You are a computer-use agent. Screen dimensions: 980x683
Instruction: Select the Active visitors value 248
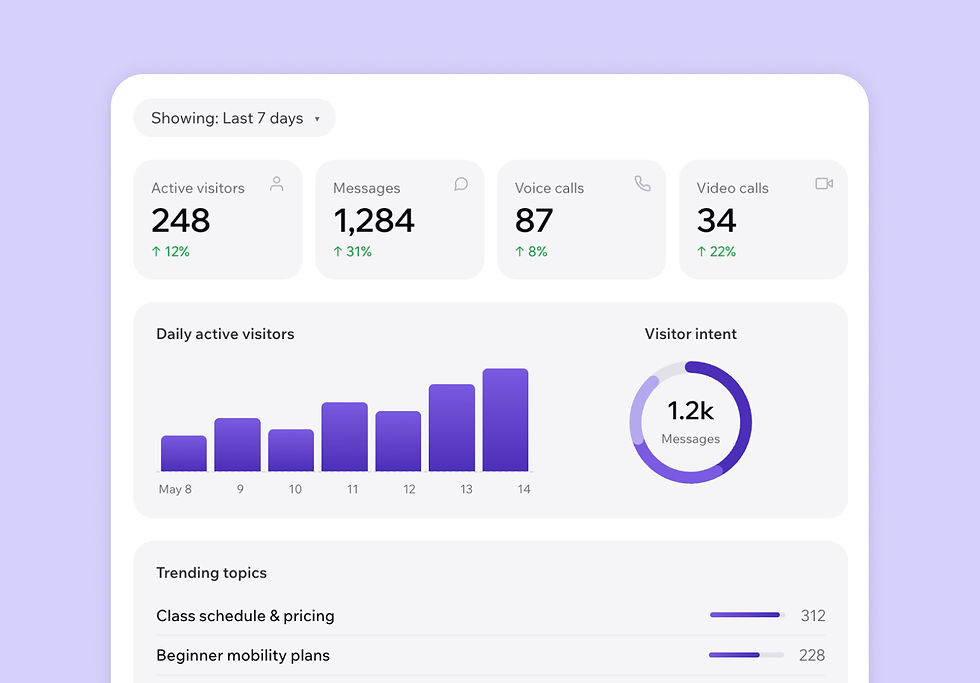(x=181, y=221)
